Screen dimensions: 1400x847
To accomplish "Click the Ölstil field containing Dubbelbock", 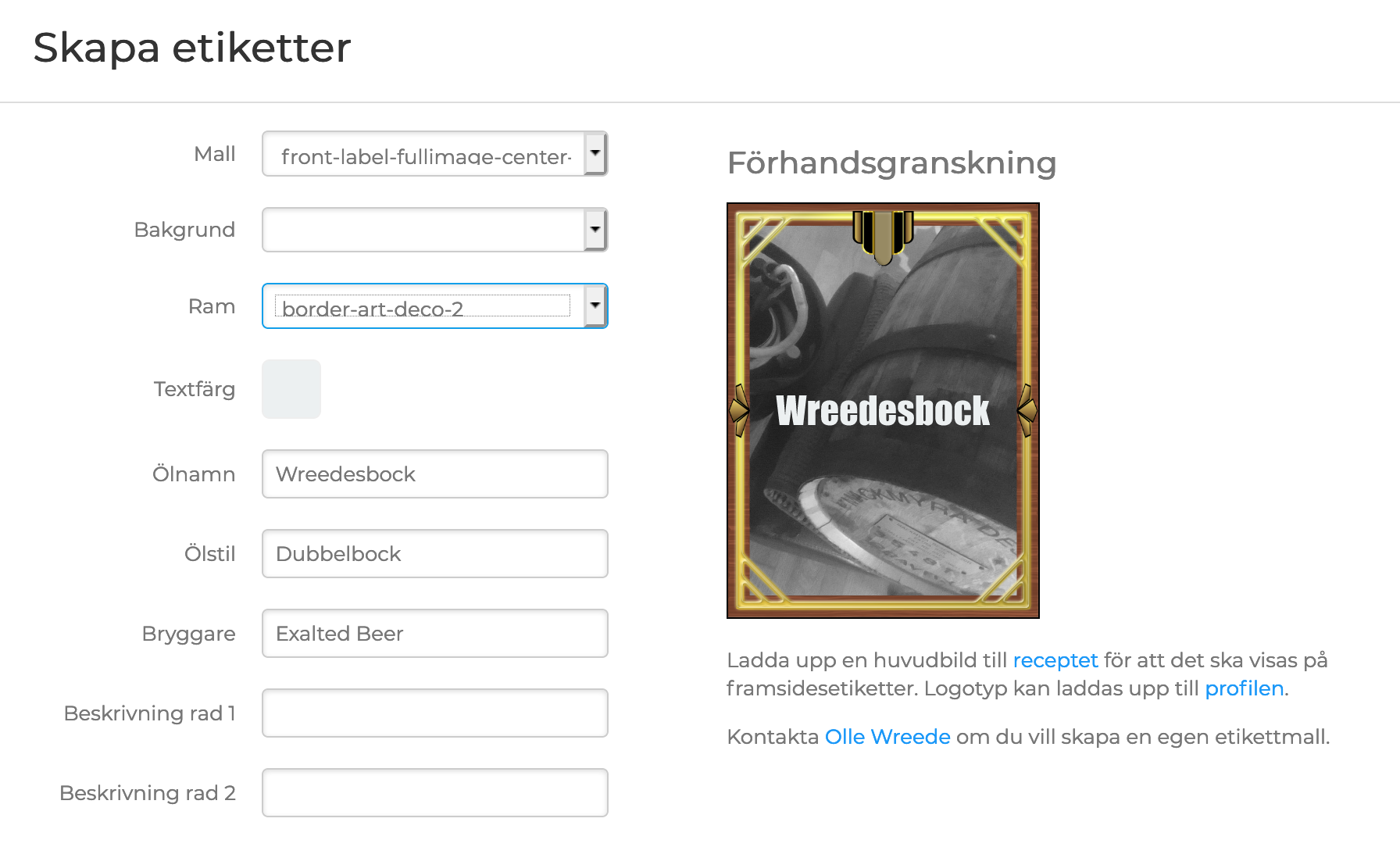I will pos(435,554).
